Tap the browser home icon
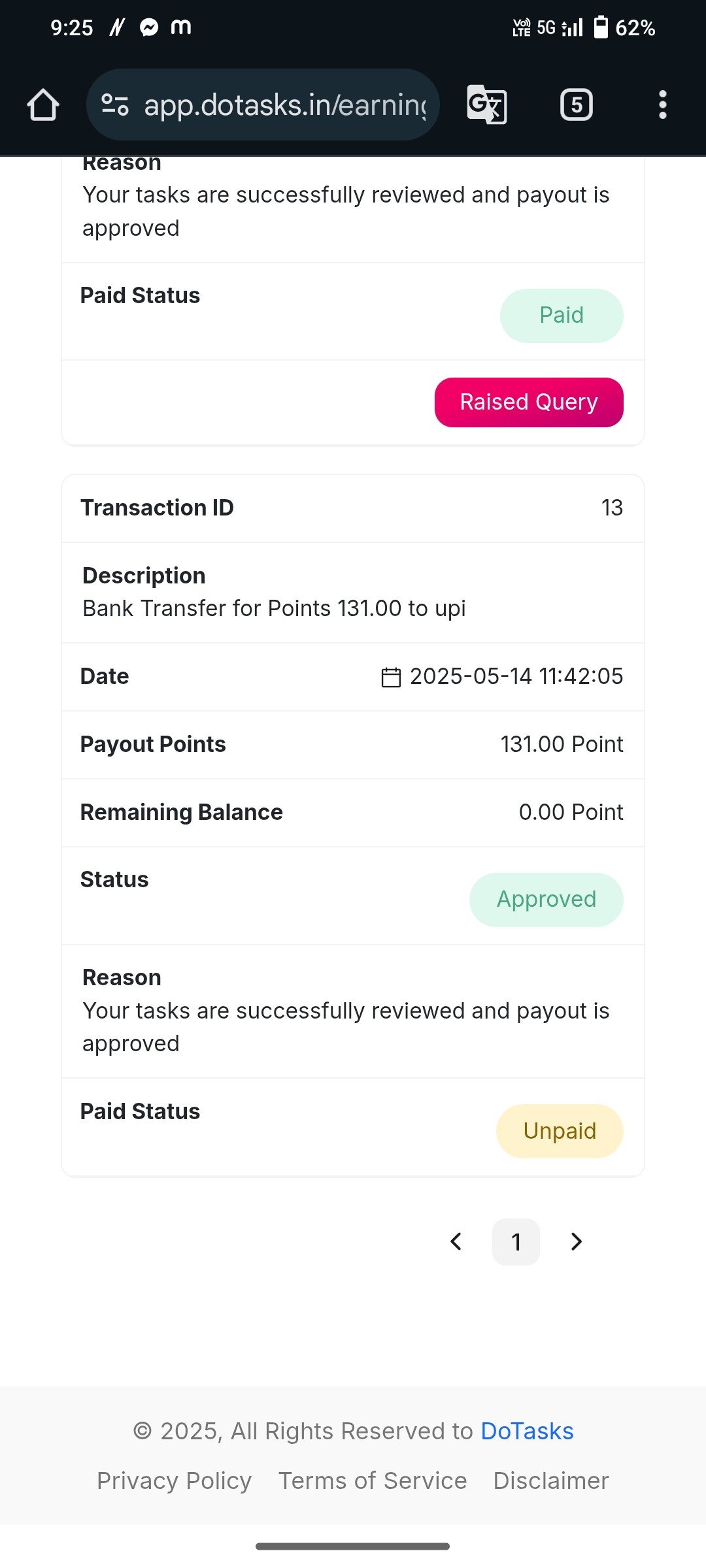 [43, 105]
